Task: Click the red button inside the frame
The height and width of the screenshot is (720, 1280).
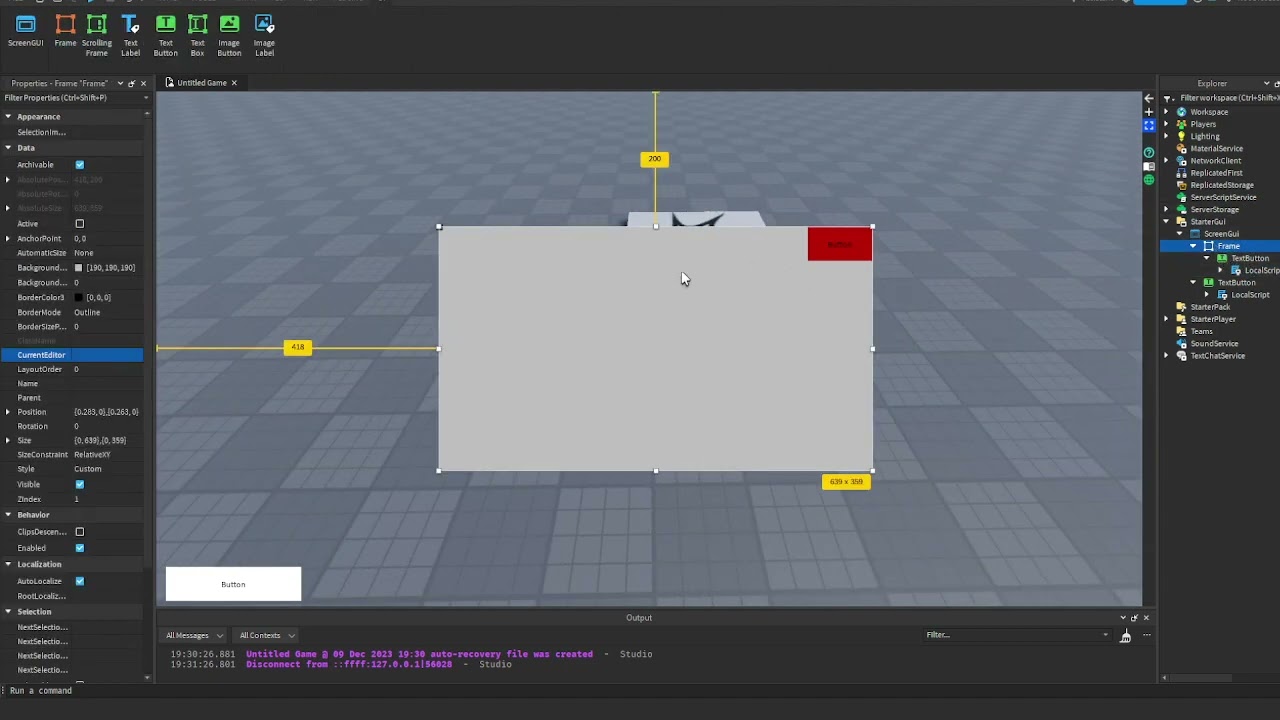Action: [x=840, y=245]
